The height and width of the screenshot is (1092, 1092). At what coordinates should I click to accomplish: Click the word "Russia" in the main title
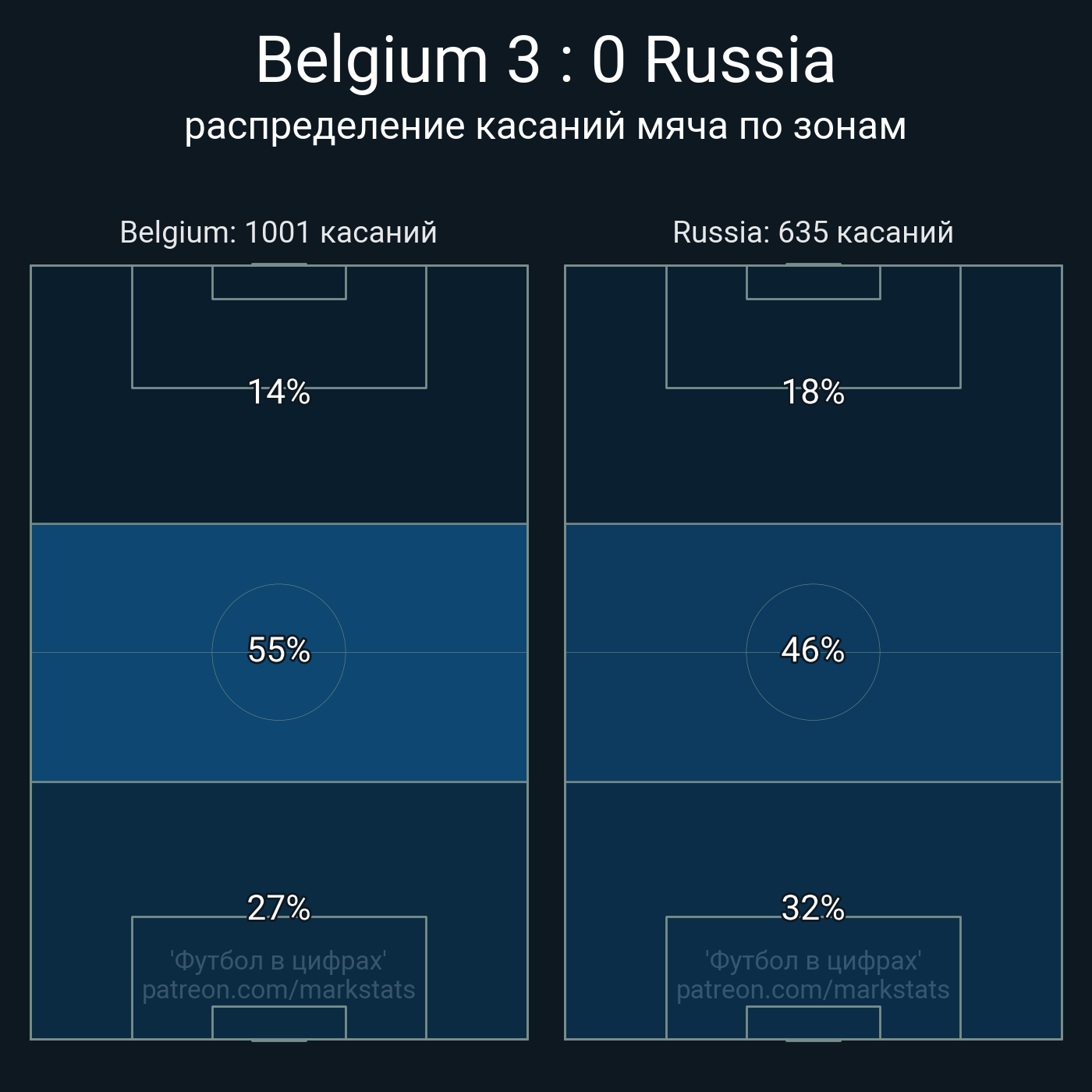point(739,60)
